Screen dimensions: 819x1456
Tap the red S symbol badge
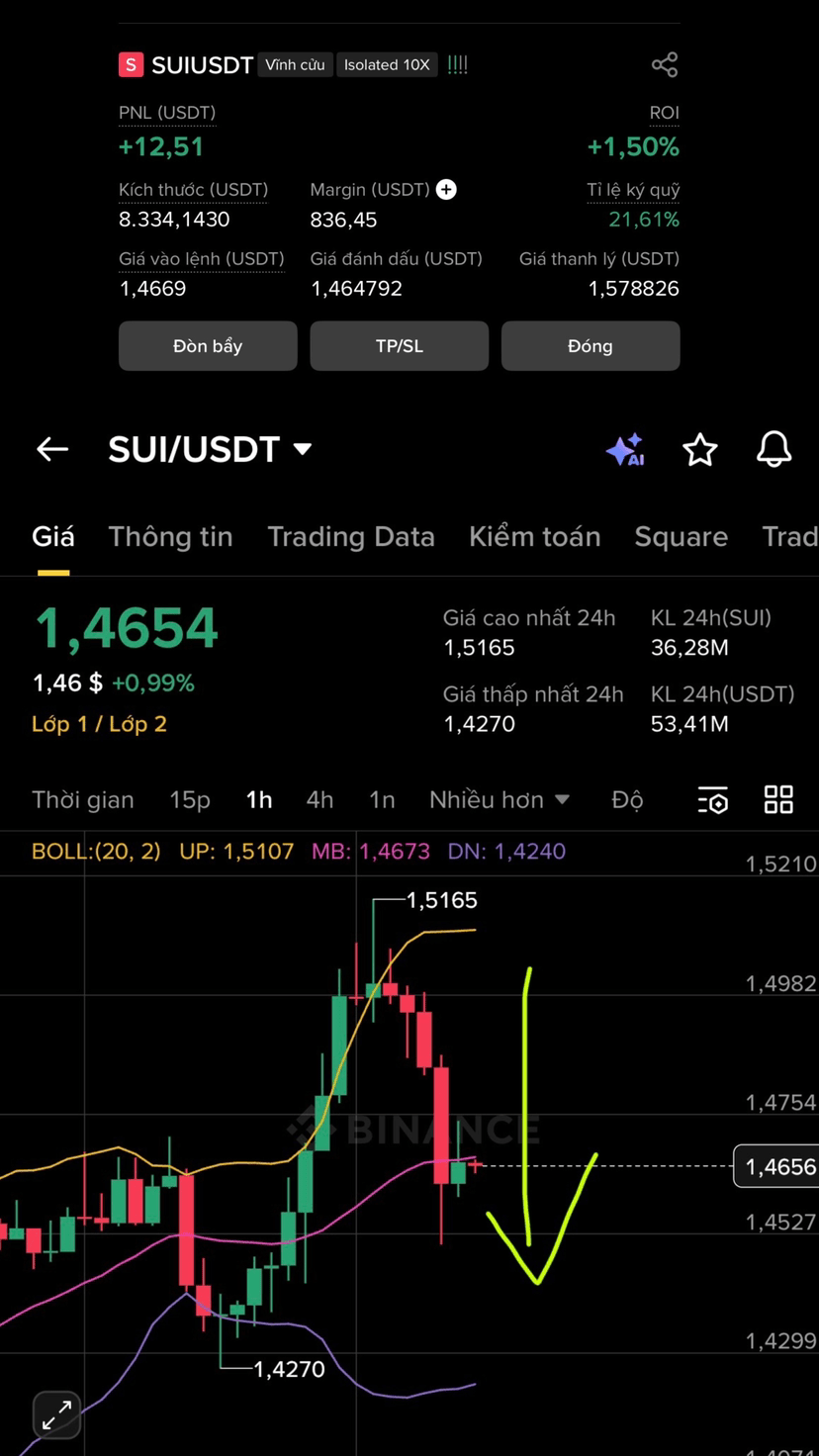tap(131, 65)
